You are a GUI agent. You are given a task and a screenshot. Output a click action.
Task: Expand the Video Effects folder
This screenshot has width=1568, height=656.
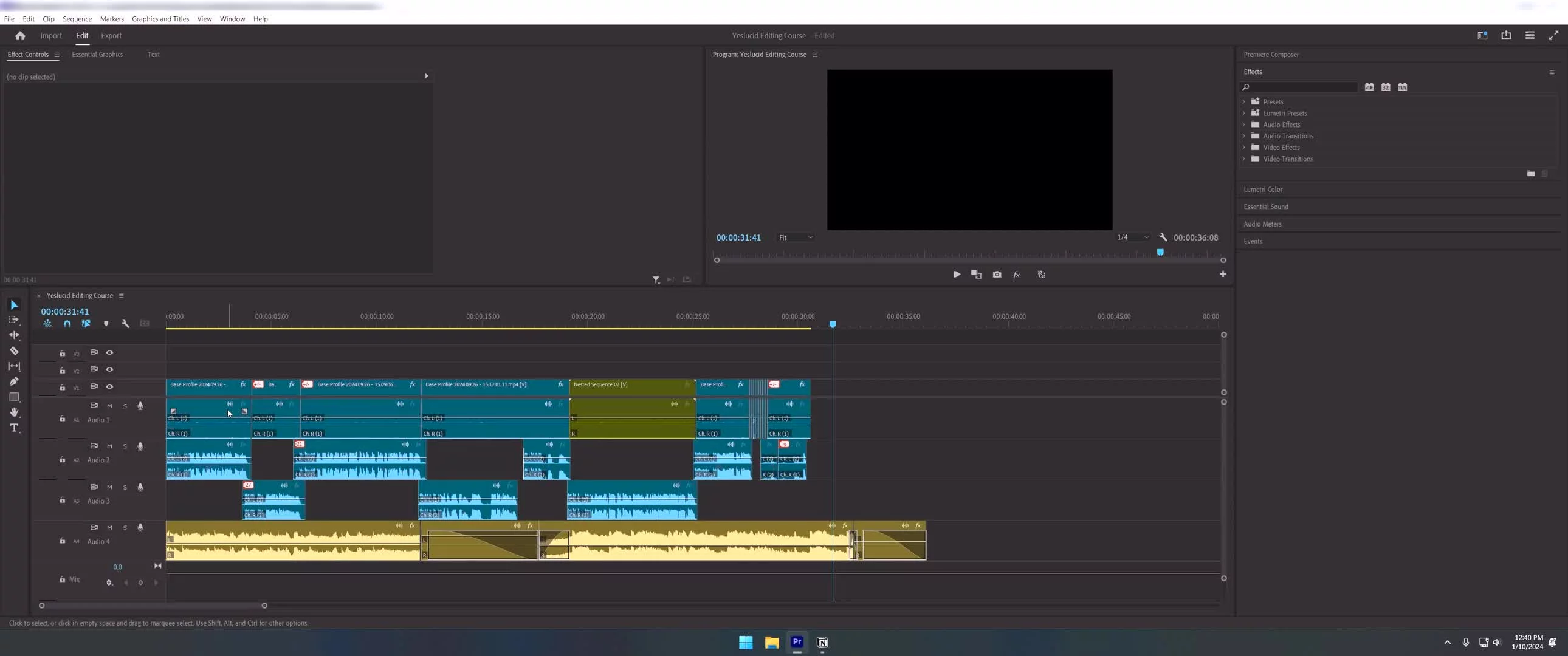1243,147
